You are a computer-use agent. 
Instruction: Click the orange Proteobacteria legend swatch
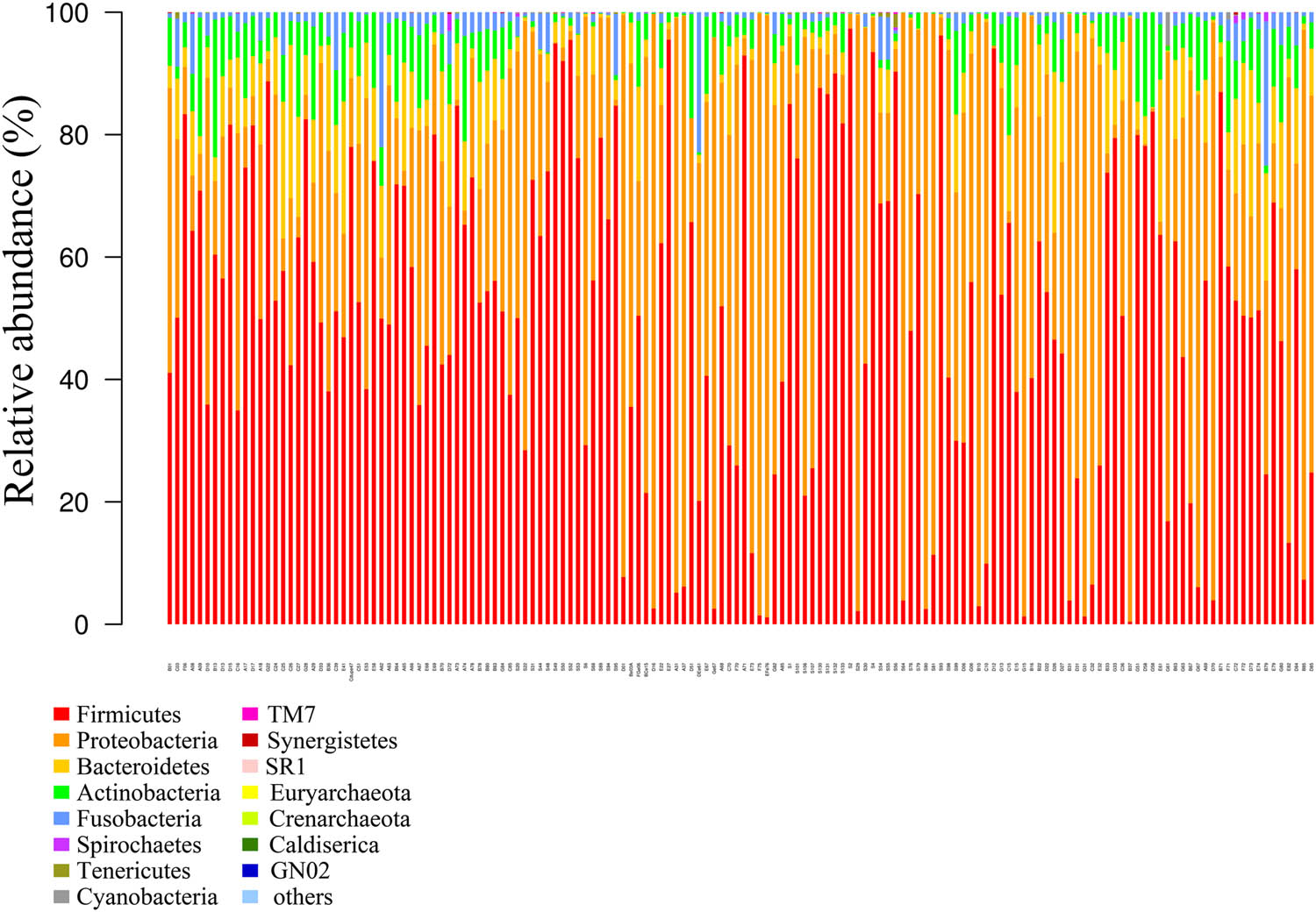61,741
